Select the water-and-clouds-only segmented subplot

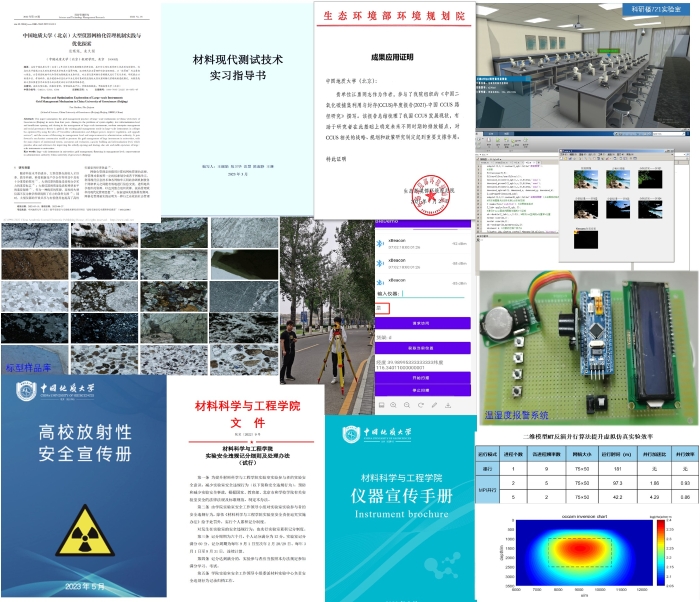tap(650, 209)
